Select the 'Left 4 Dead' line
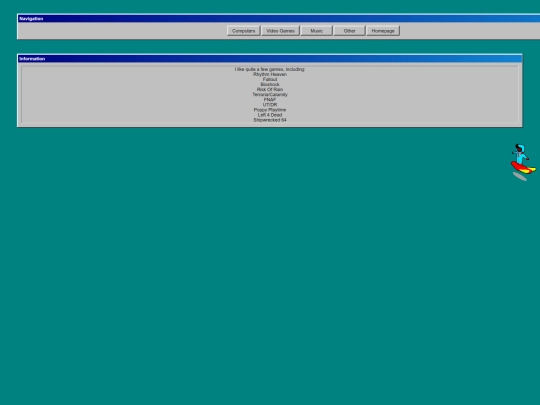 click(x=270, y=115)
